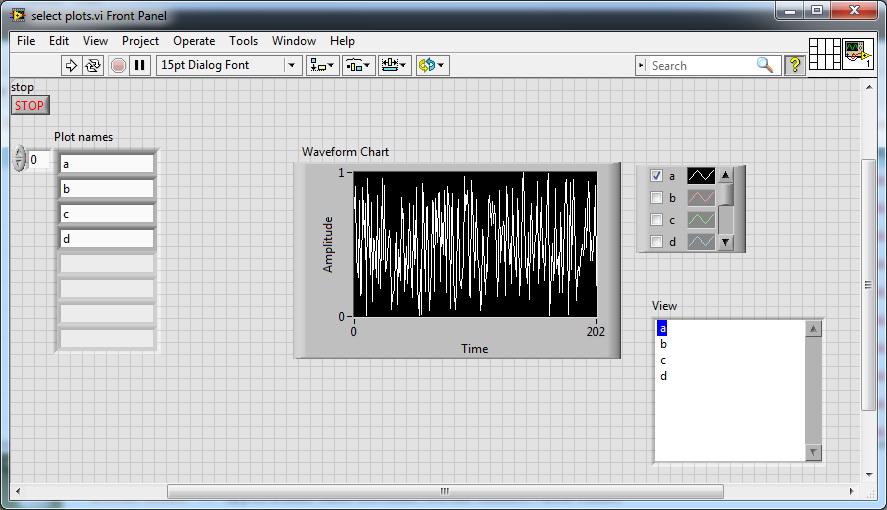Screen dimensions: 887x510
Task: Click the Search field in toolbar
Action: [x=700, y=65]
